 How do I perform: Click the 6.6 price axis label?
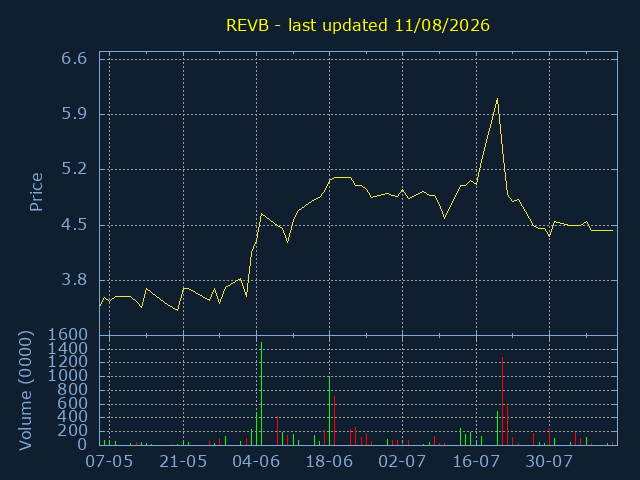point(74,59)
